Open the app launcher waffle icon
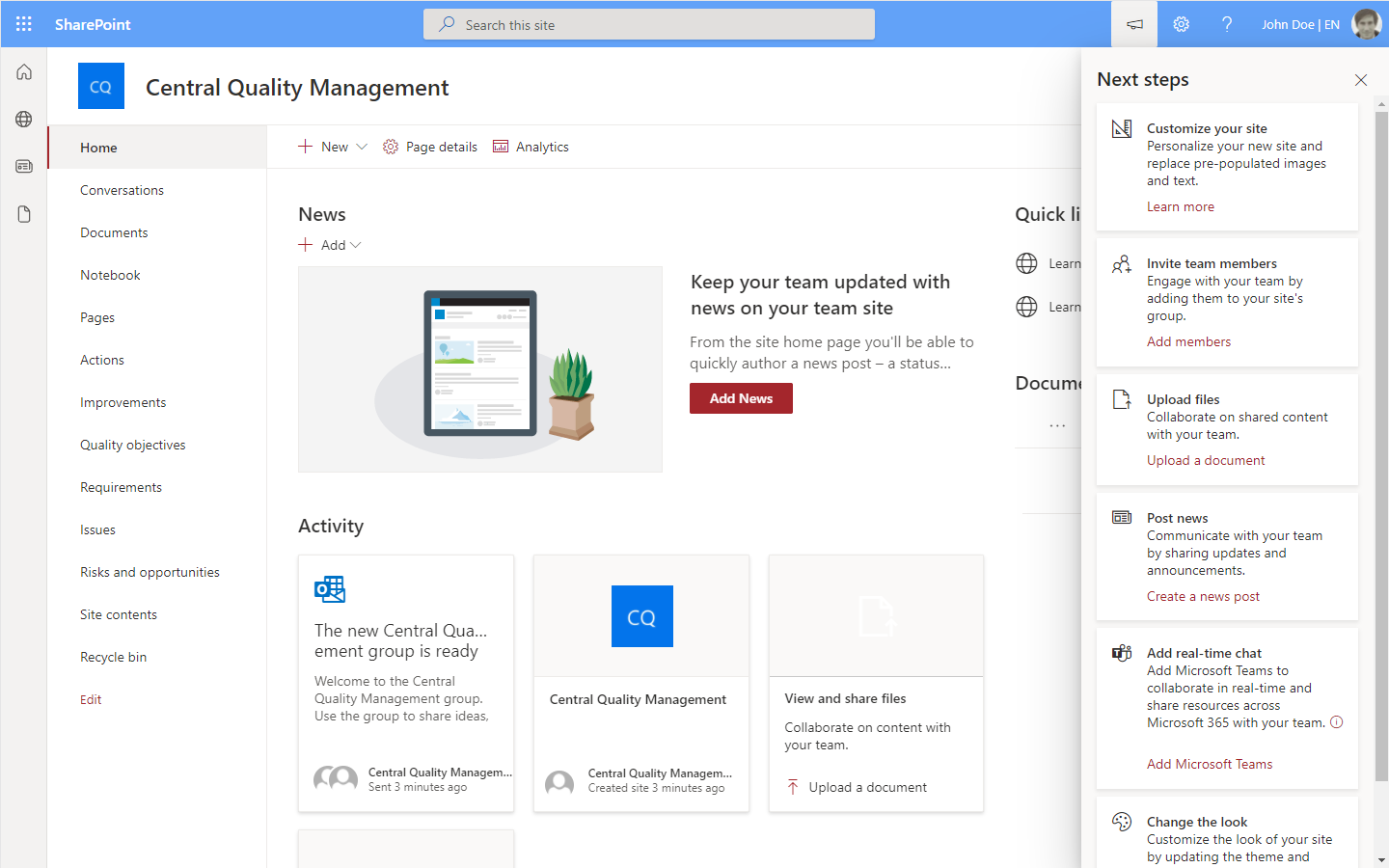This screenshot has width=1389, height=868. [x=24, y=24]
